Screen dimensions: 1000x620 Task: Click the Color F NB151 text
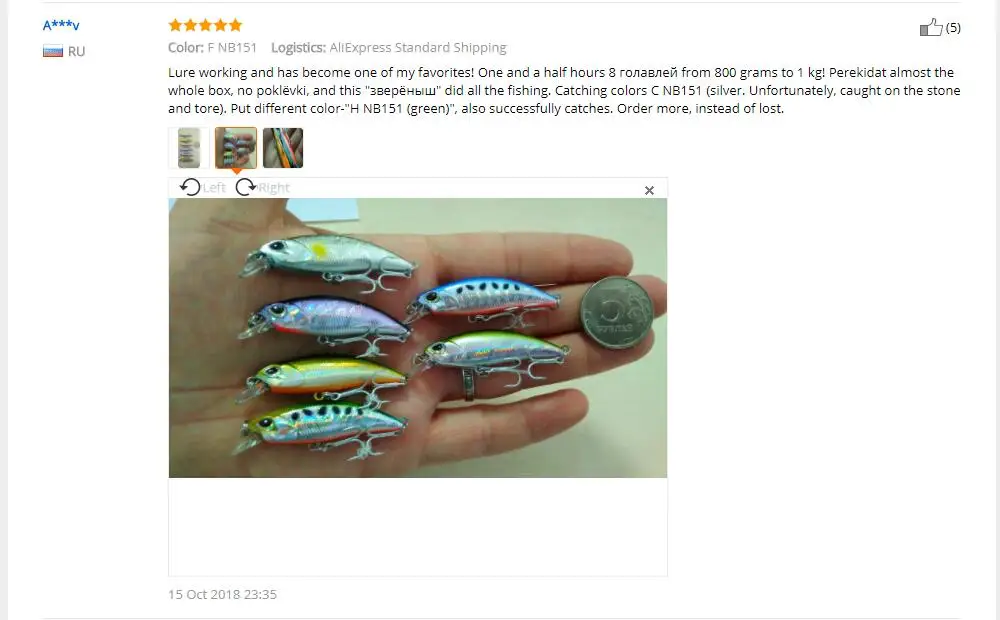[x=212, y=47]
